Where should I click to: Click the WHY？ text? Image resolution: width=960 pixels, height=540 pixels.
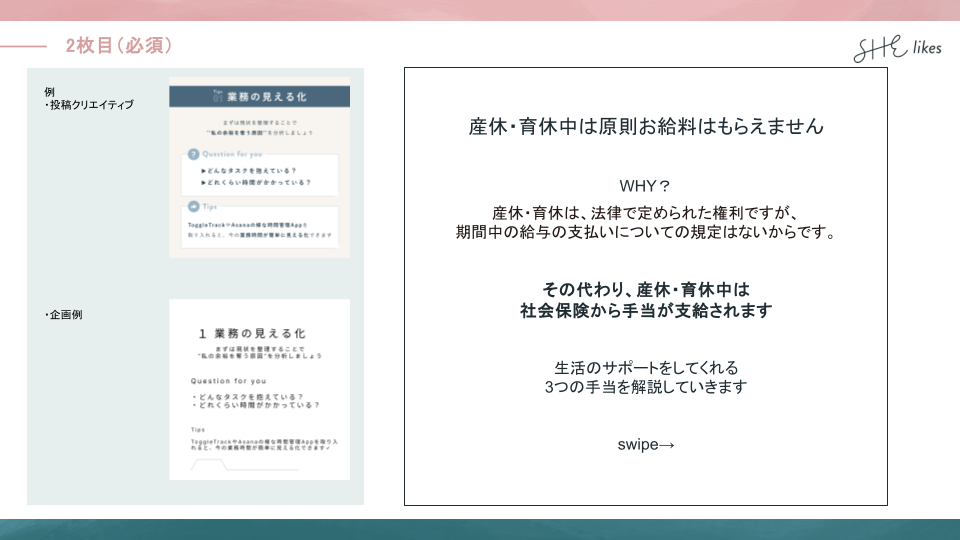click(645, 186)
